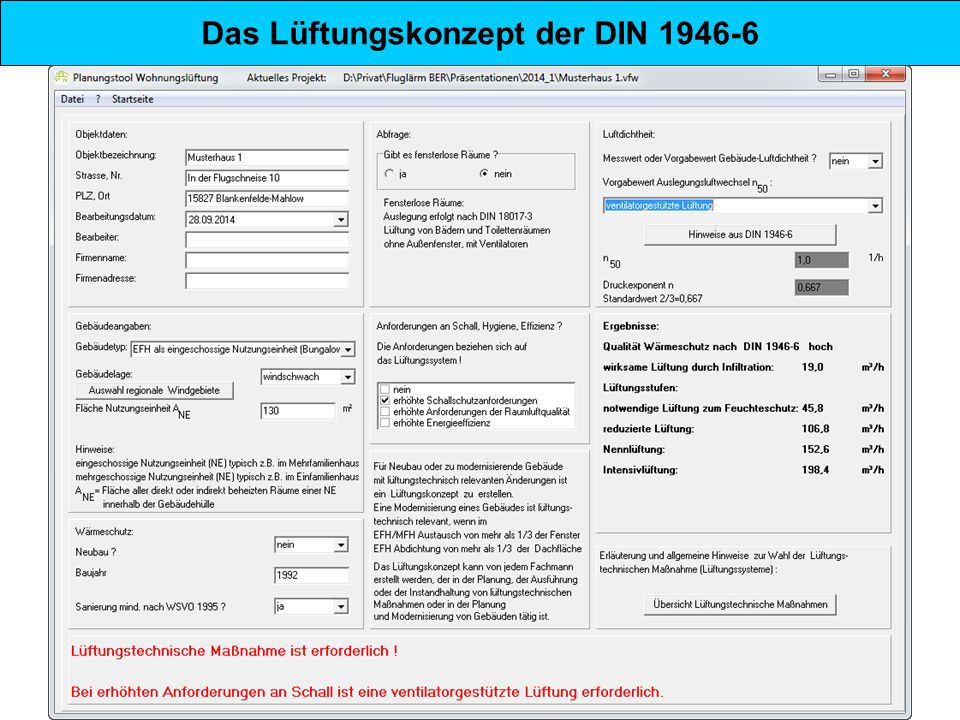Image resolution: width=960 pixels, height=720 pixels.
Task: Expand the Neubau dropdown
Action: 341,545
